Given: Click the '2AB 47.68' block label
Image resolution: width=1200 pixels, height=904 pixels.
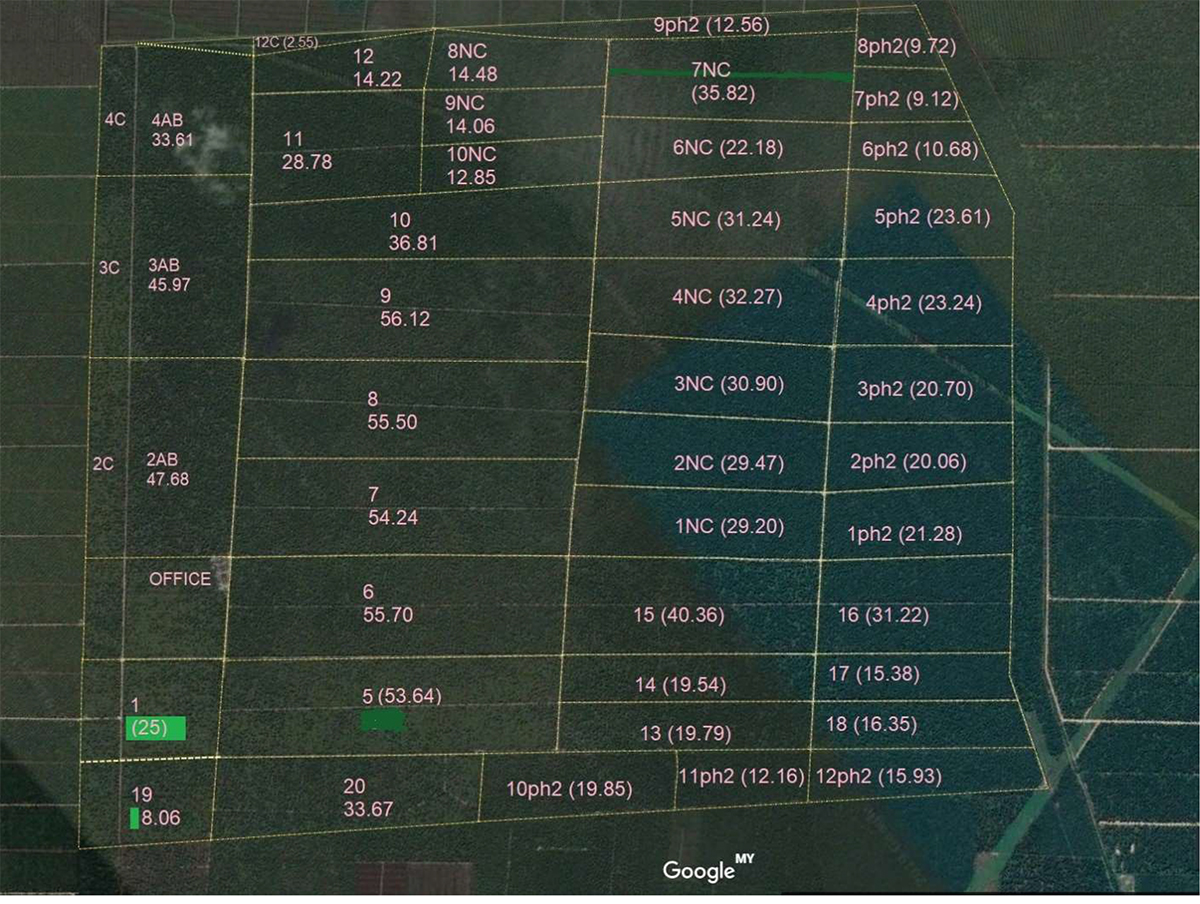Looking at the screenshot, I should pyautogui.click(x=167, y=469).
